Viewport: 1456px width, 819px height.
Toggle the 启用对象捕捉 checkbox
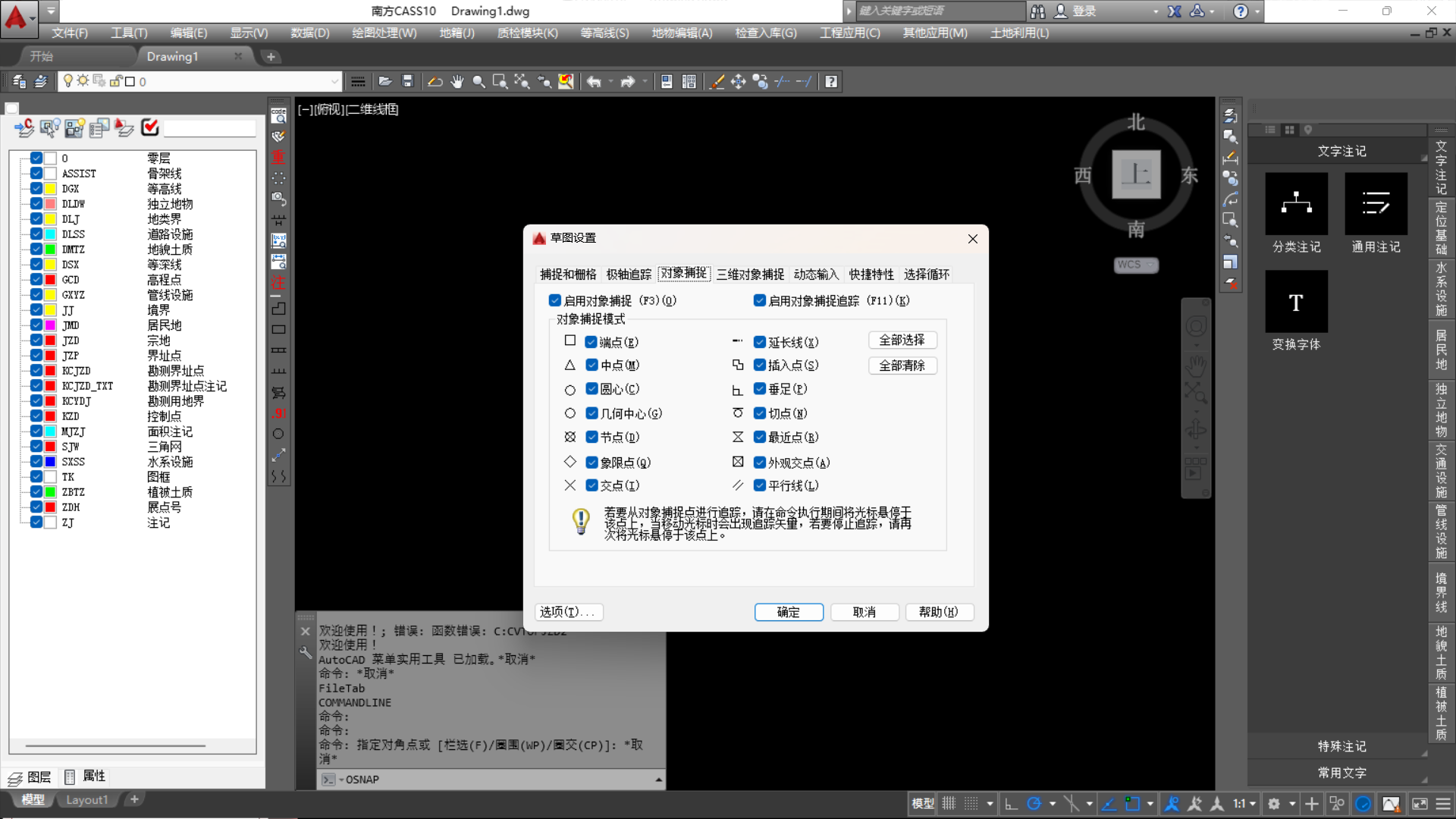[555, 300]
